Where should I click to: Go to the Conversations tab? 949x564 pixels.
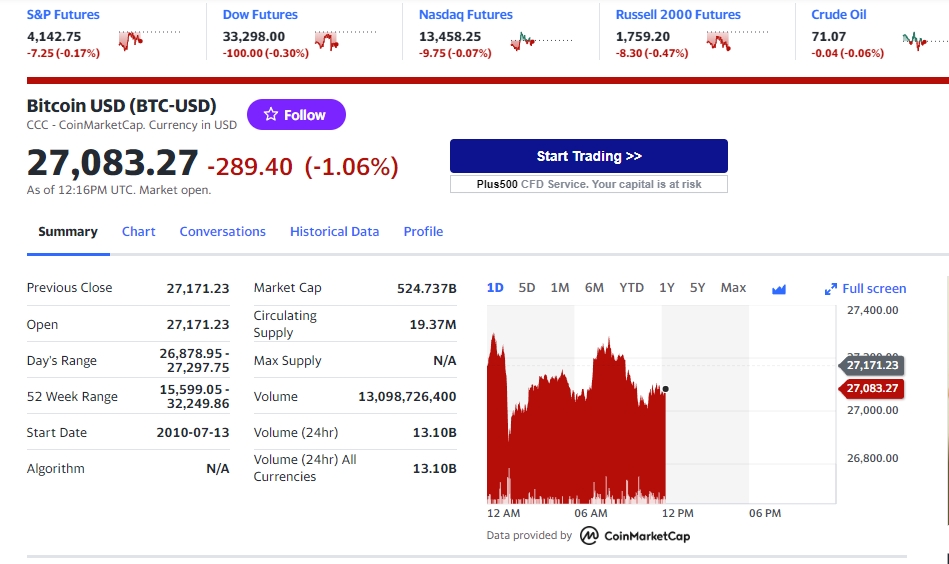coord(222,231)
